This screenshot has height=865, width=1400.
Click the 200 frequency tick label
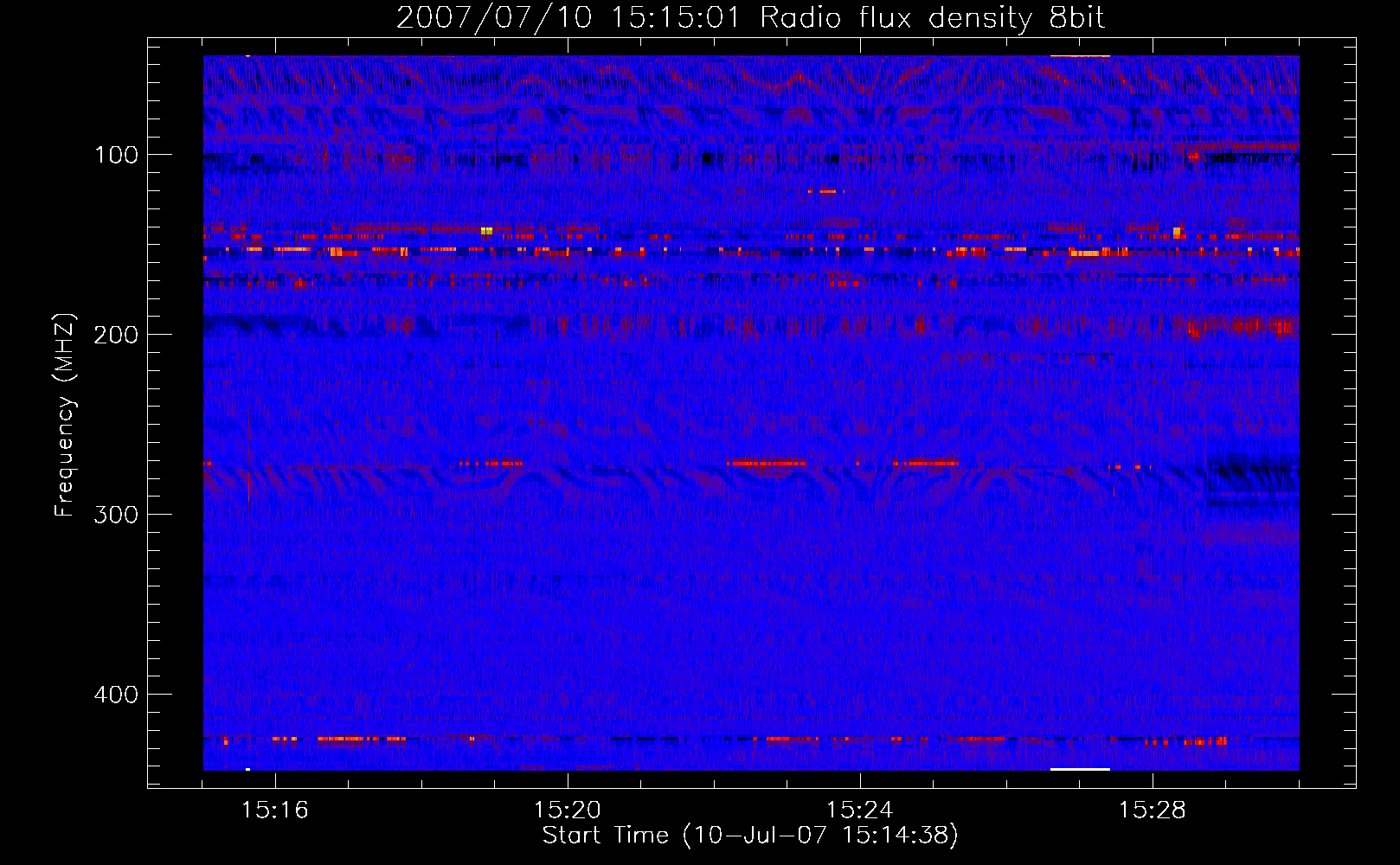pos(116,336)
